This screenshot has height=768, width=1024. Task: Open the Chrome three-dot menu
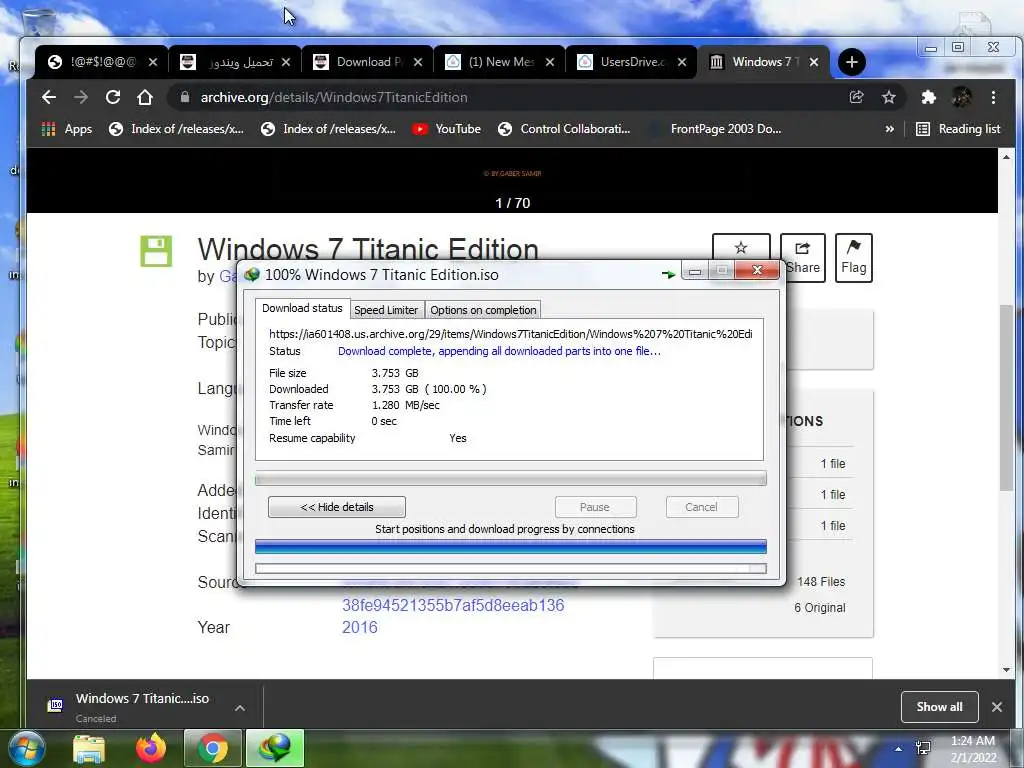point(993,97)
